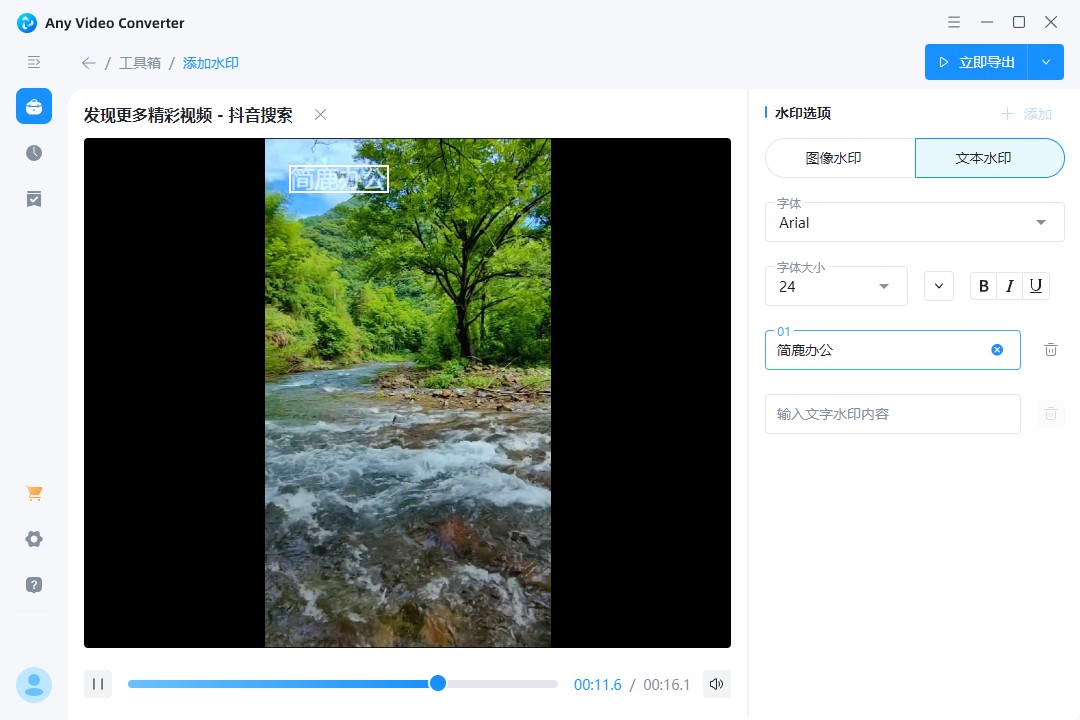
Task: Open the Toolbox sidebar icon
Action: [x=33, y=106]
